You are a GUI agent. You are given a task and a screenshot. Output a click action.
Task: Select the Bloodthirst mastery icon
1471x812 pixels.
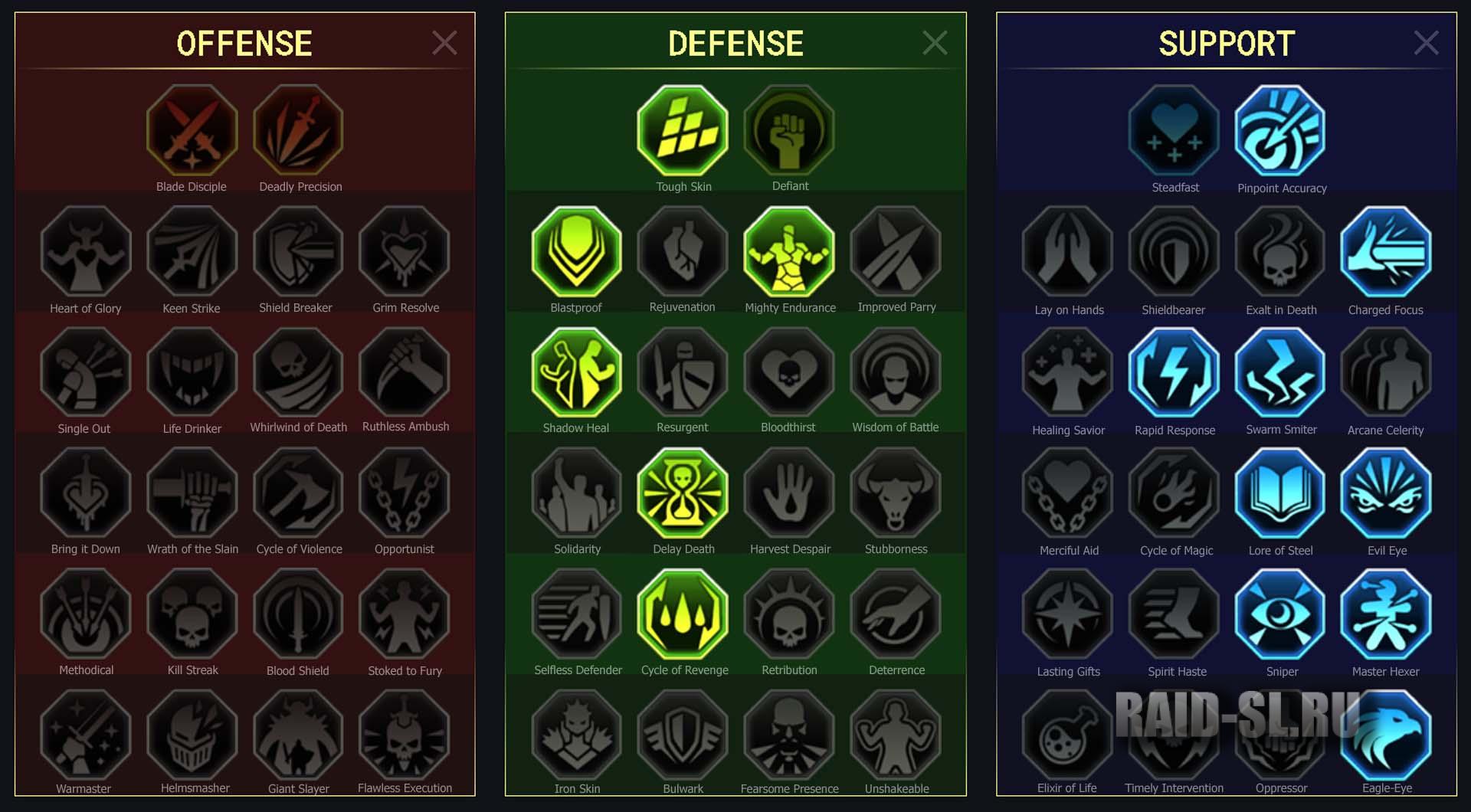tap(789, 372)
